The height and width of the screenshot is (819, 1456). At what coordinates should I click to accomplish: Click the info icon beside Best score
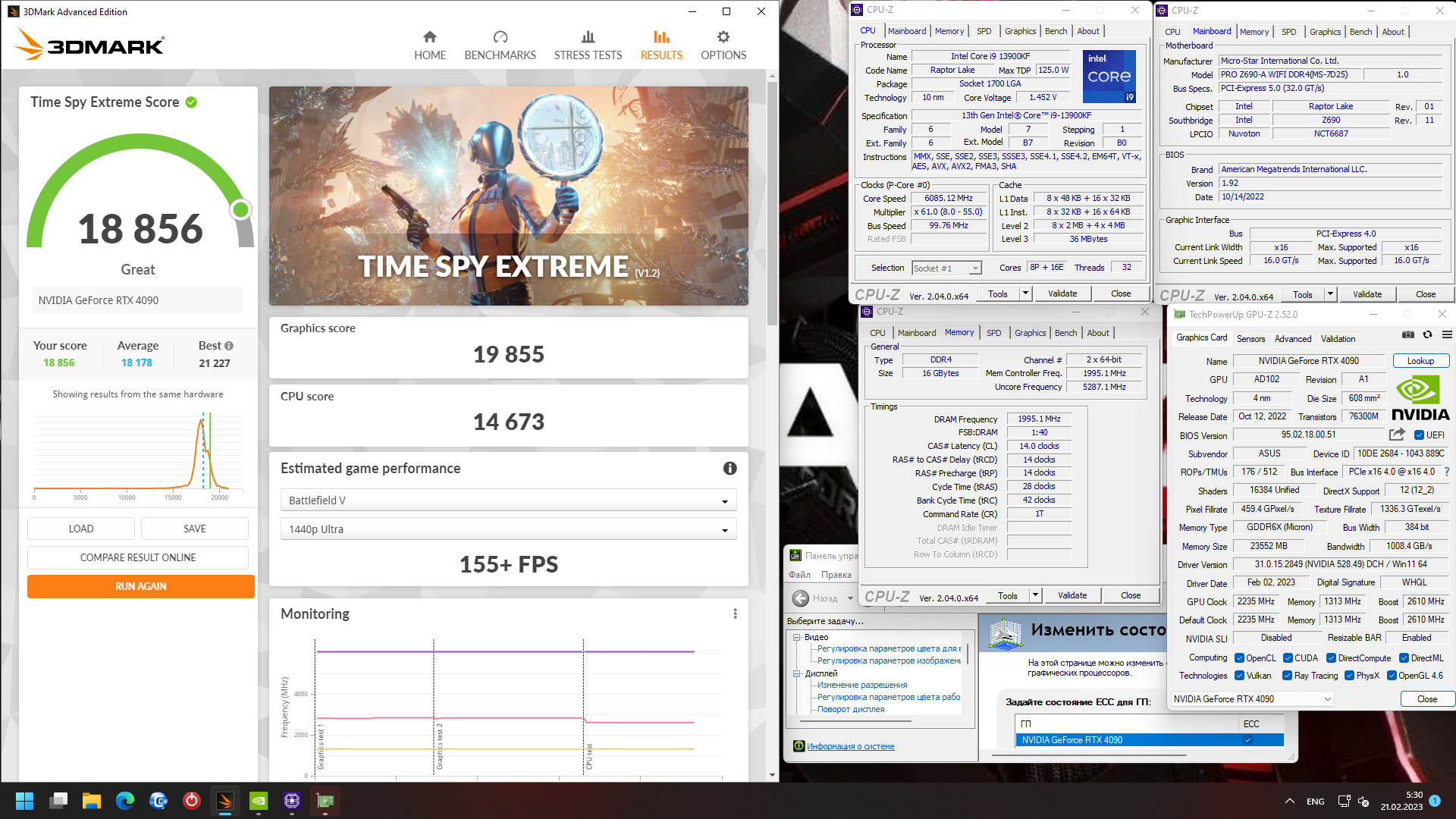[229, 346]
